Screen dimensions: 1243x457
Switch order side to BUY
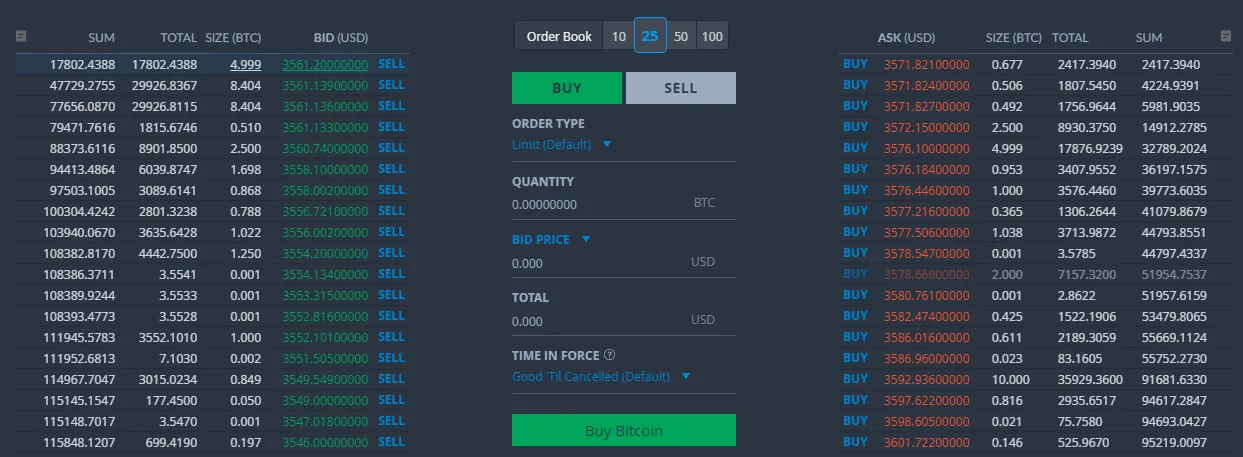[x=566, y=88]
